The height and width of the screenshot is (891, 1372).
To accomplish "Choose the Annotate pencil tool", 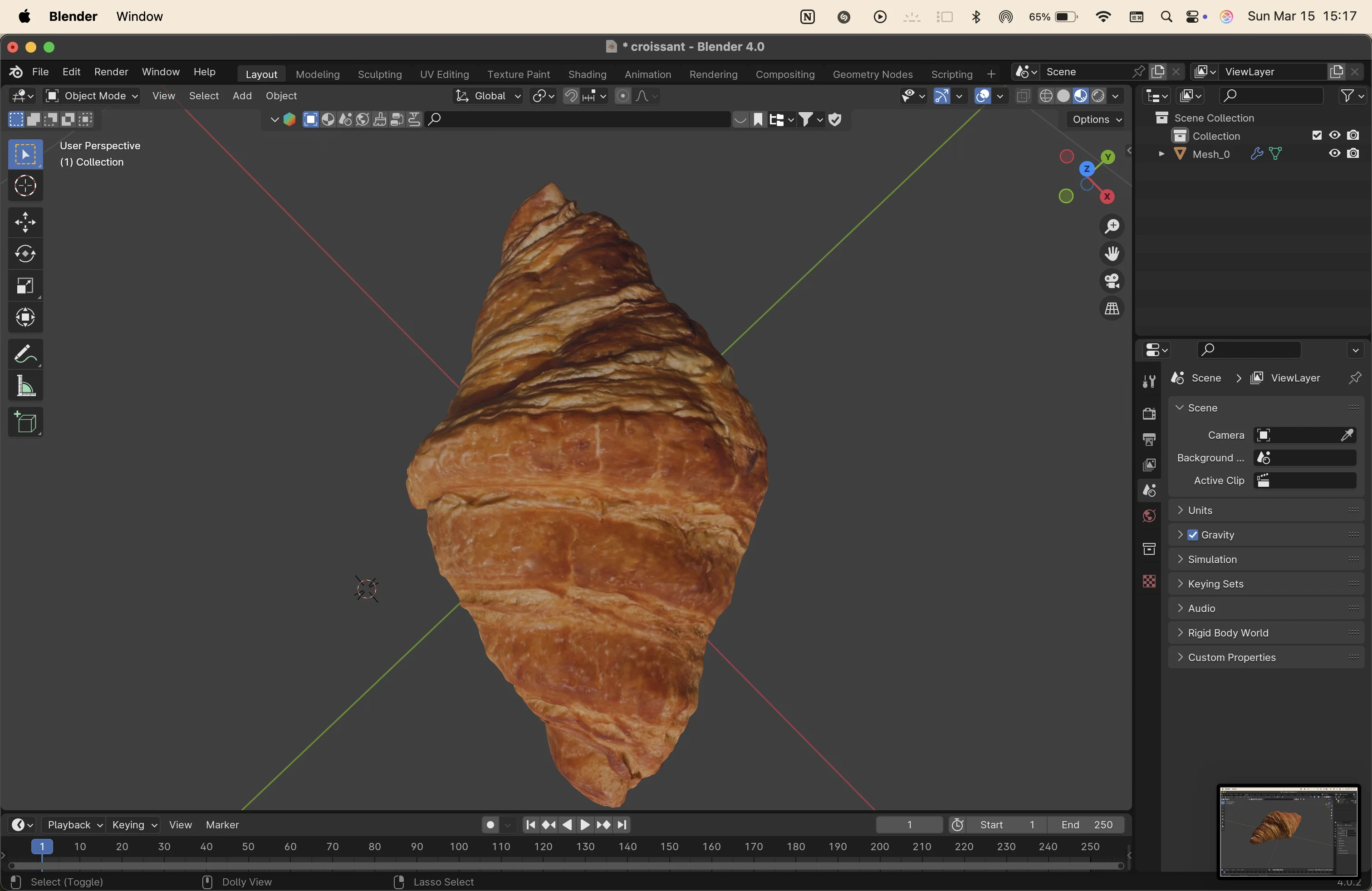I will tap(25, 354).
